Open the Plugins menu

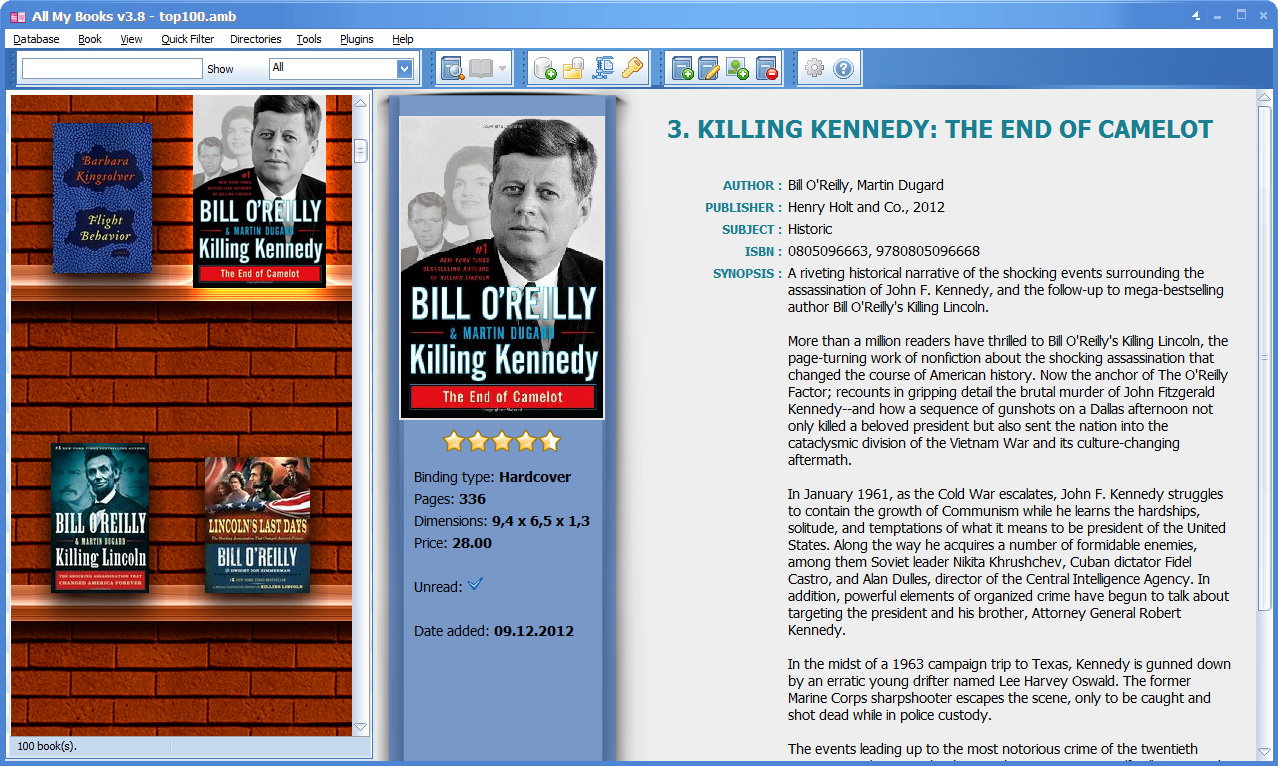click(357, 39)
